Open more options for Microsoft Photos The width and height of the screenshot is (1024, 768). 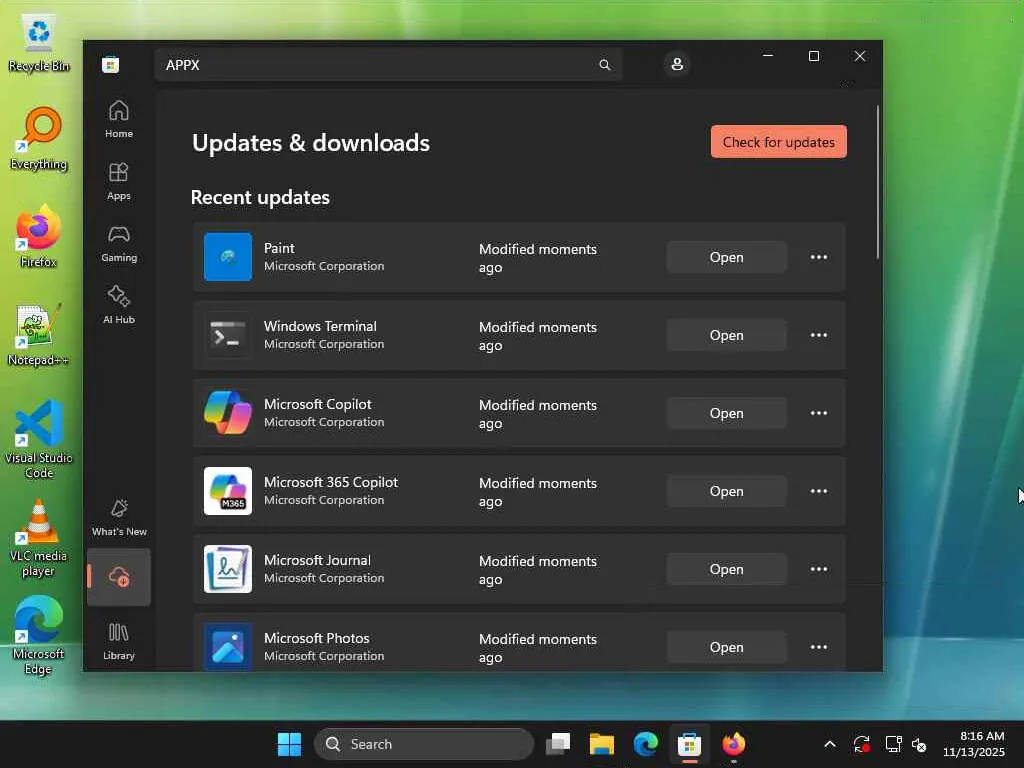tap(819, 647)
